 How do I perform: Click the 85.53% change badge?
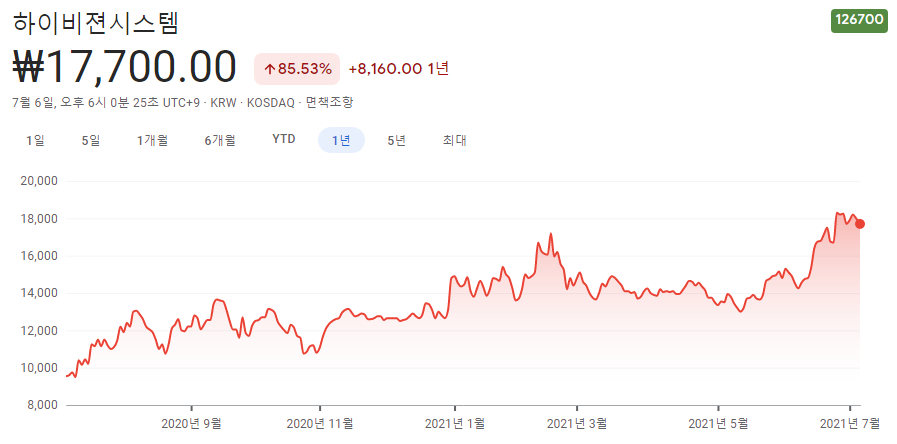[x=297, y=69]
